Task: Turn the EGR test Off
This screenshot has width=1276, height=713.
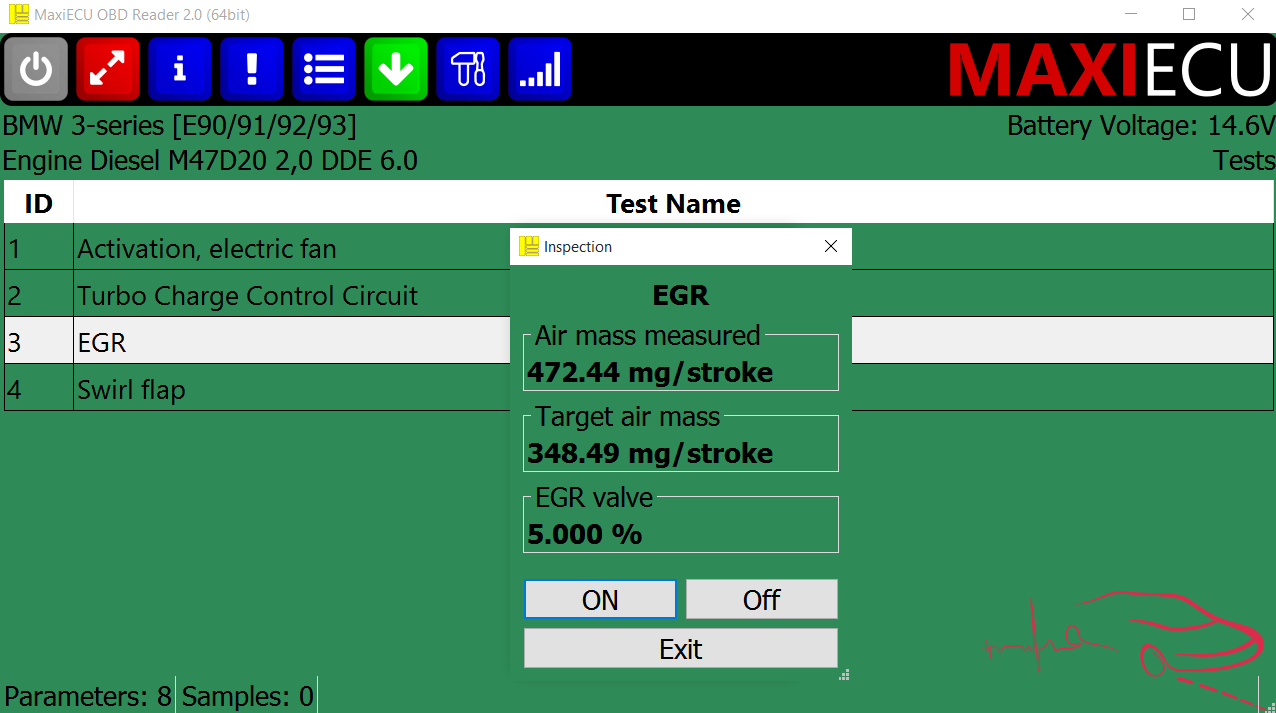Action: coord(761,599)
